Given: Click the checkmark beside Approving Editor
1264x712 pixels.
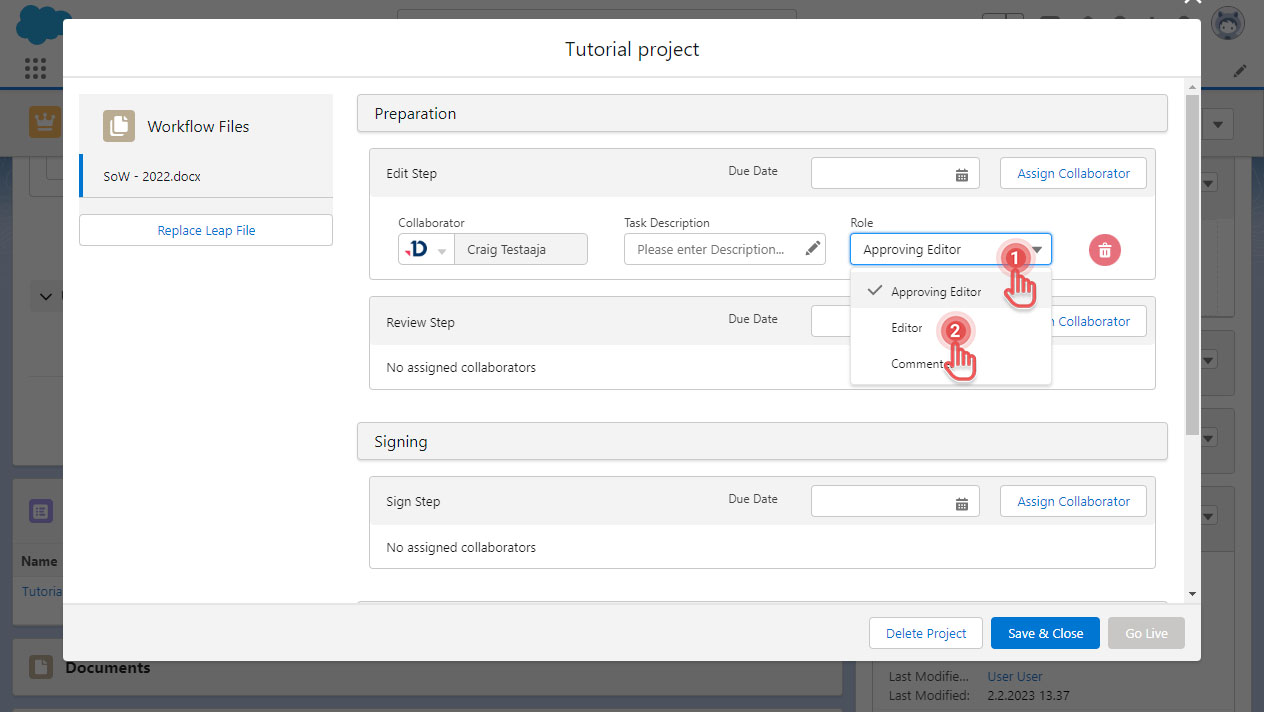Looking at the screenshot, I should pos(875,290).
